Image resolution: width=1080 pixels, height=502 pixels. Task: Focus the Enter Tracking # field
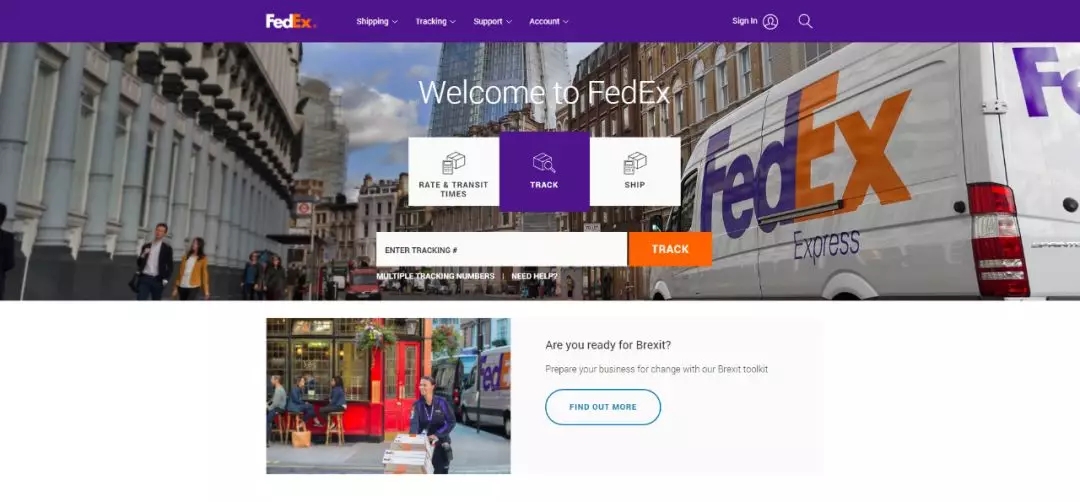(501, 249)
